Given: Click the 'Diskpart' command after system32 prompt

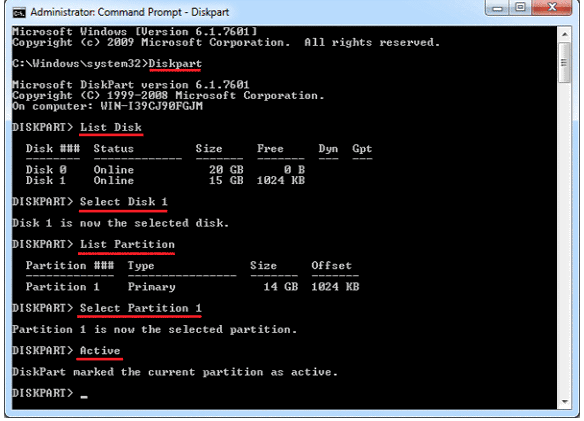Looking at the screenshot, I should click(x=175, y=64).
